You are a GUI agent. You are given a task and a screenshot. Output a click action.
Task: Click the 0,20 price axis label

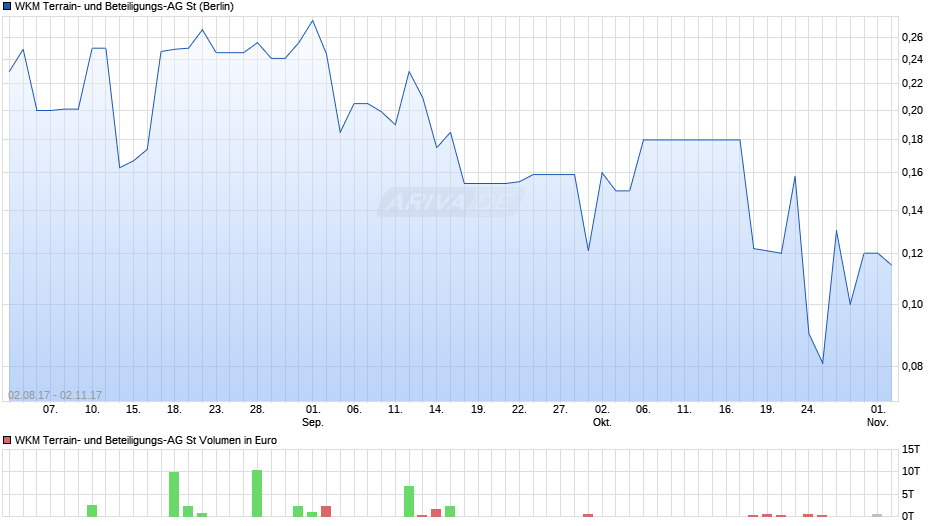(912, 110)
